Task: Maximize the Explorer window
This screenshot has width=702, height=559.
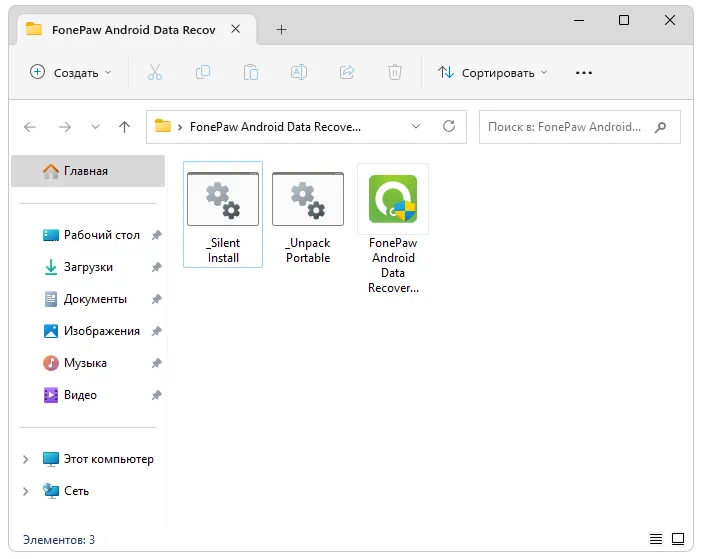Action: 624,20
